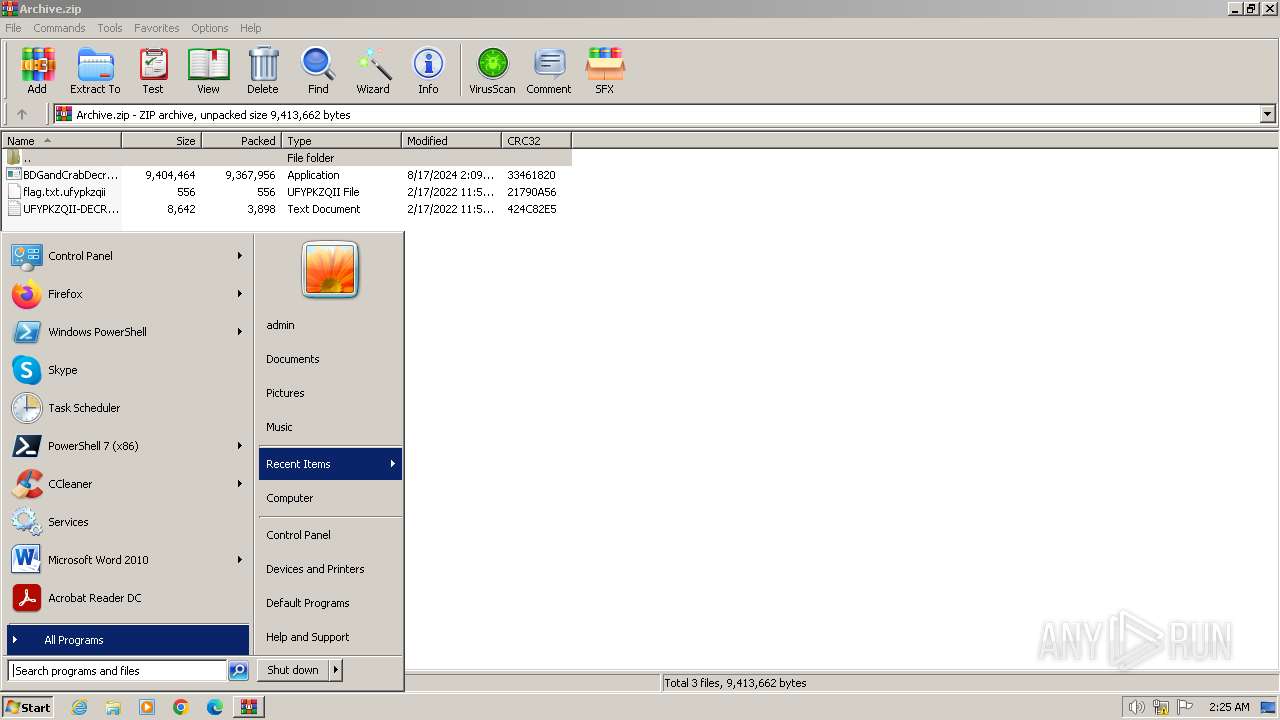Open Help and Support
The height and width of the screenshot is (720, 1280).
pyautogui.click(x=330, y=637)
